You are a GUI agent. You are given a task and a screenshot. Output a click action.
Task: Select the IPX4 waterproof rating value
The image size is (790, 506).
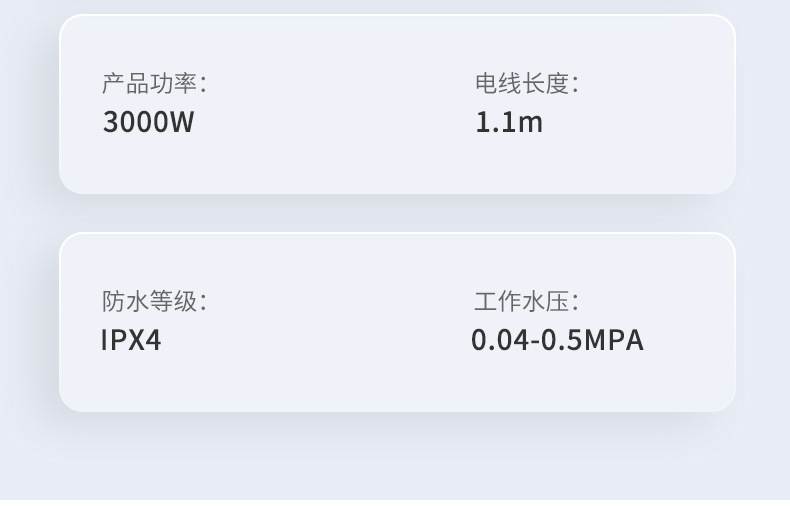point(131,340)
